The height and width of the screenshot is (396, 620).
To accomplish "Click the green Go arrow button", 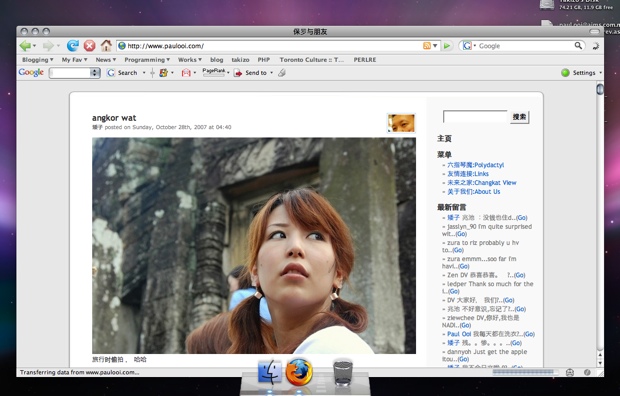I will pyautogui.click(x=447, y=46).
